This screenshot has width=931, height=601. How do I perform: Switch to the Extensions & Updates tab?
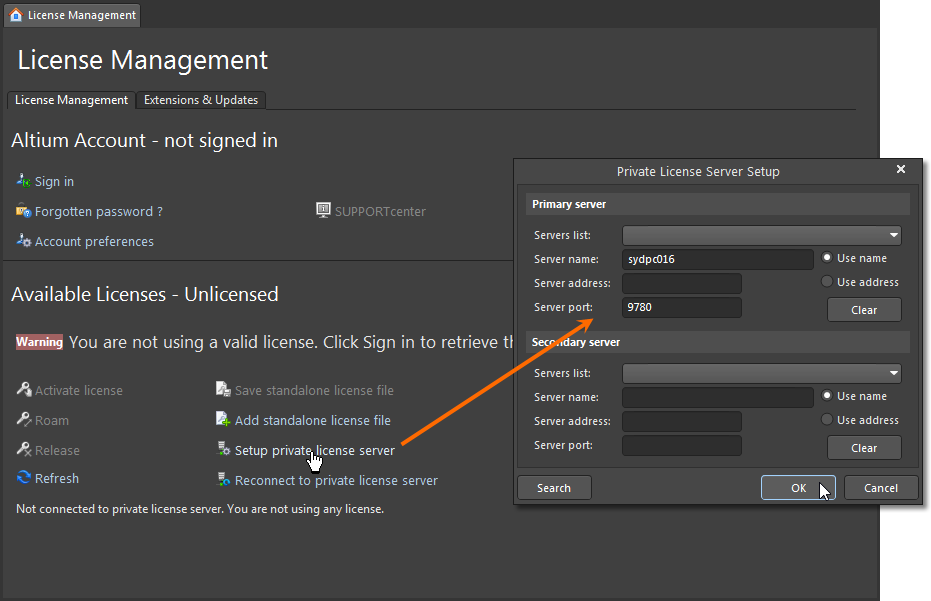[x=201, y=100]
